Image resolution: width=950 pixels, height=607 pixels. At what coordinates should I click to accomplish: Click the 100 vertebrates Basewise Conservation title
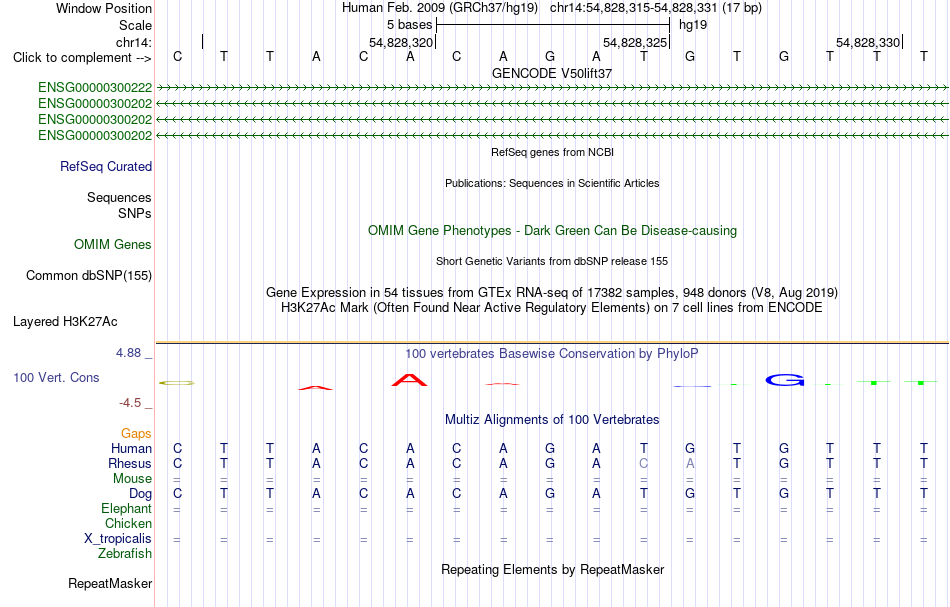[x=552, y=354]
